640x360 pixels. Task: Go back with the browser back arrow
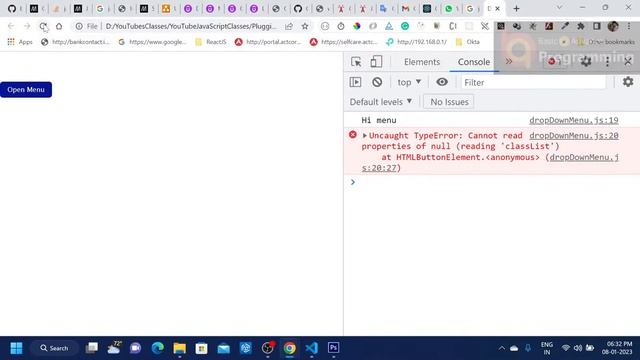11,26
